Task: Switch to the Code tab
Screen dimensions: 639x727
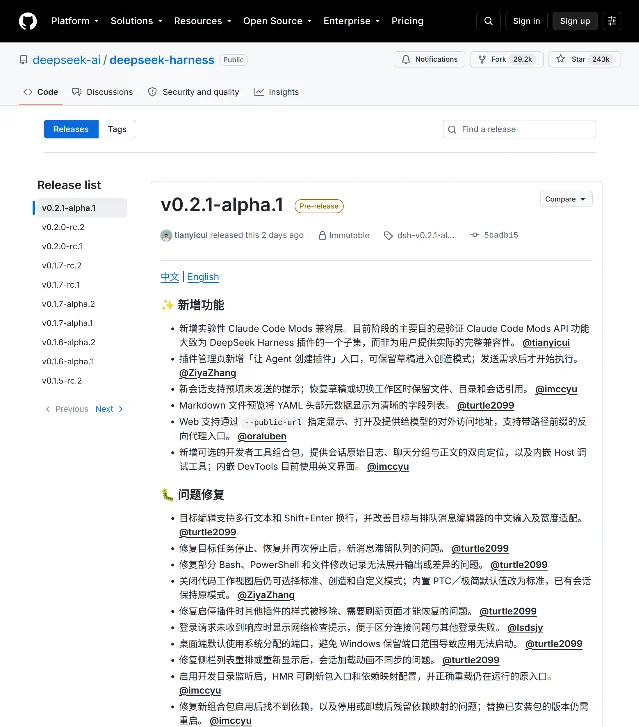Action: coord(41,92)
